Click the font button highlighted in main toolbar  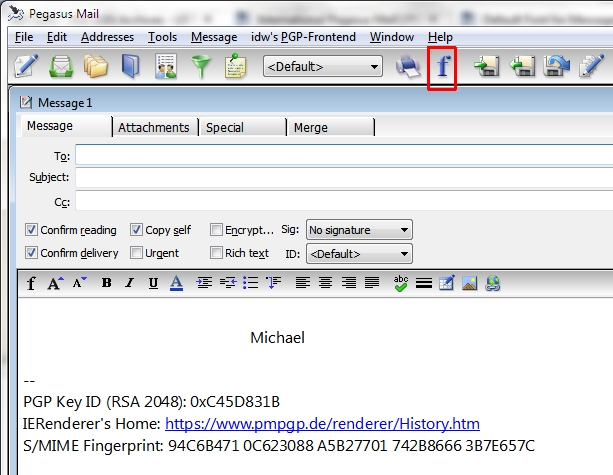[442, 68]
